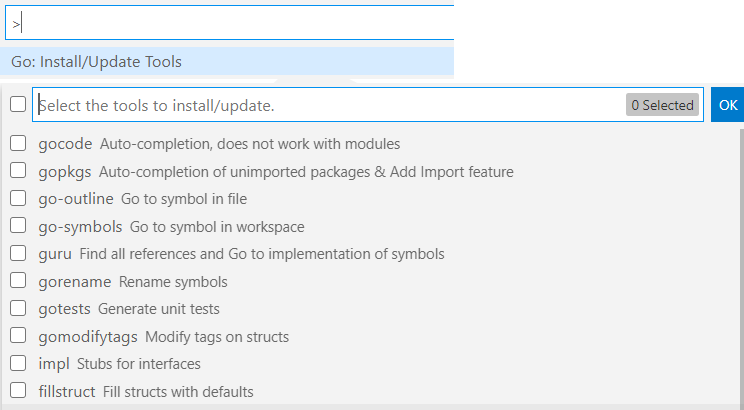Toggle the select-all tools checkbox

pos(18,104)
